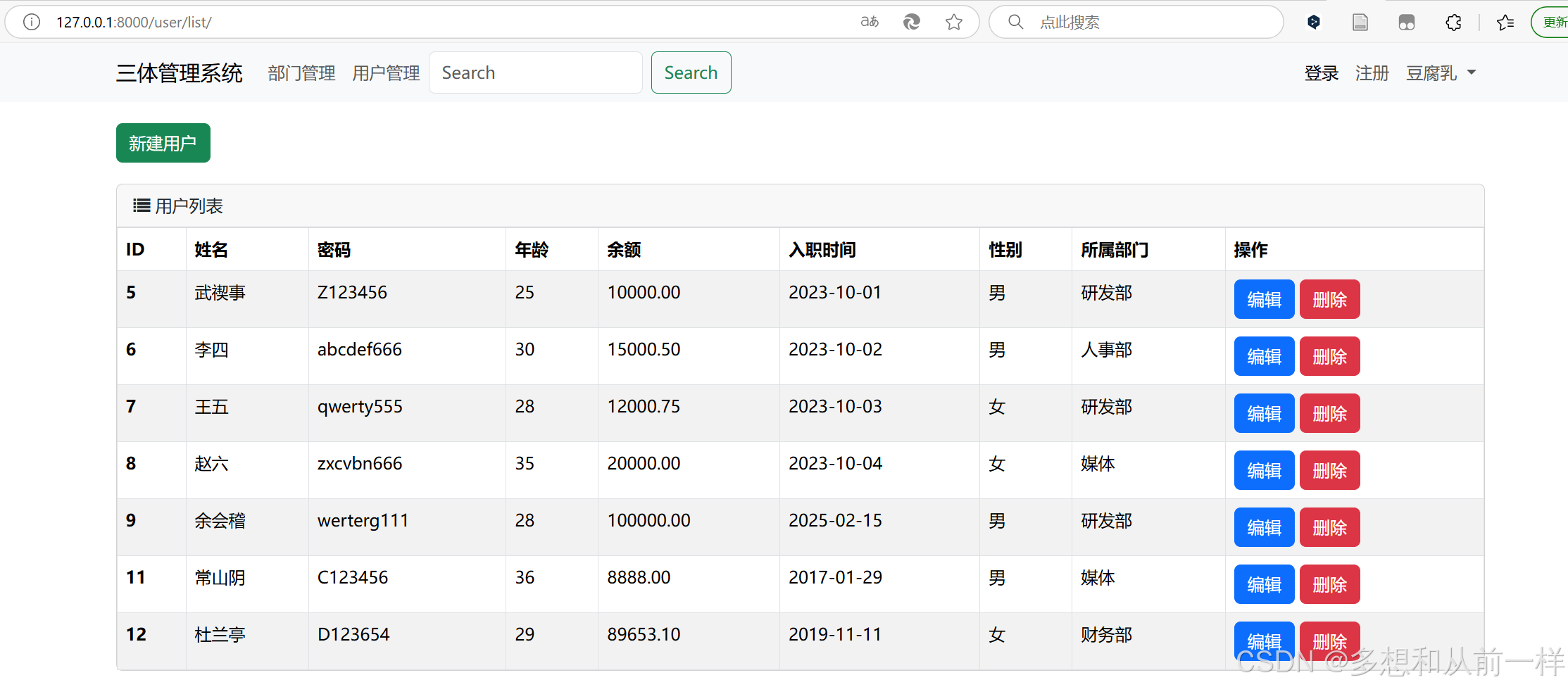
Task: Focus the 点此搜索 browser search box
Action: pyautogui.click(x=1136, y=22)
